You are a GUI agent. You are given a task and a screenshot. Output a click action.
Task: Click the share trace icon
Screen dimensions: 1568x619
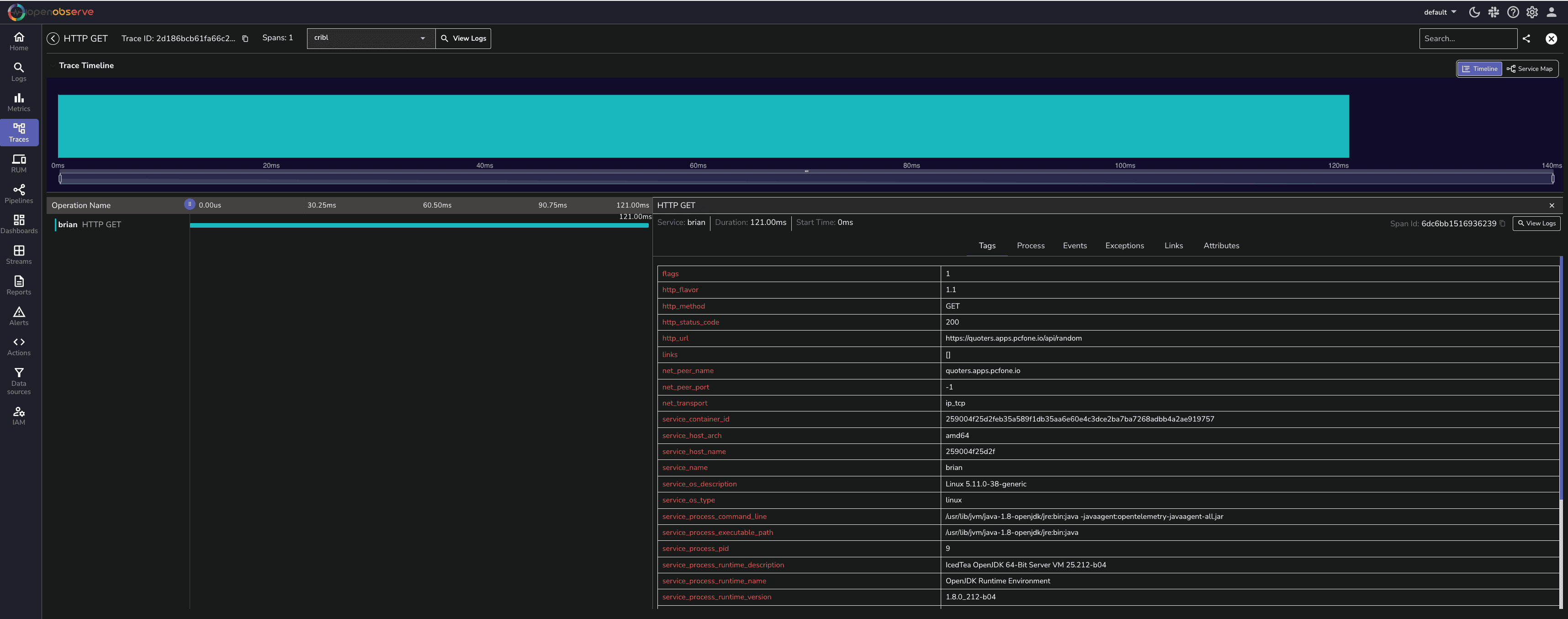[1526, 38]
